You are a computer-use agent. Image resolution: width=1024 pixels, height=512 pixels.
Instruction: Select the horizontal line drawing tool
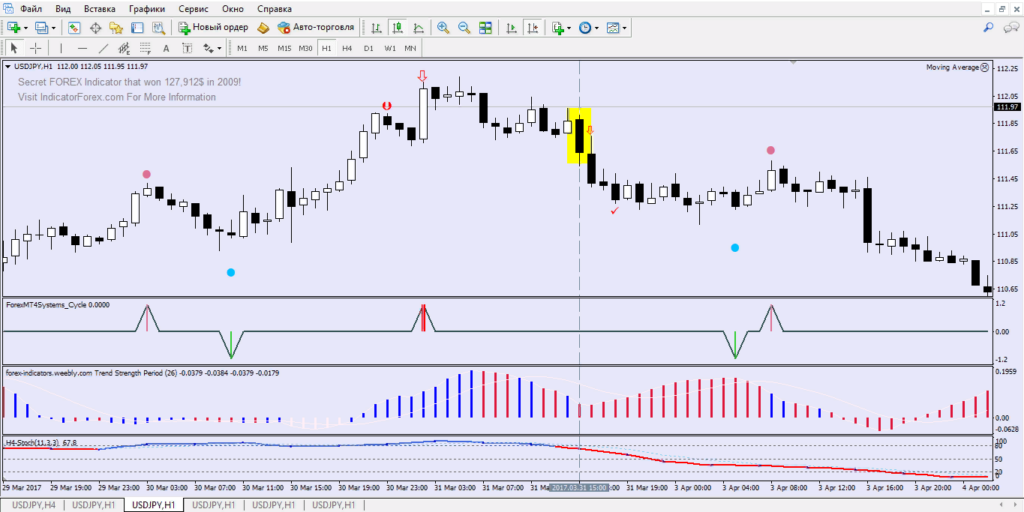point(82,48)
